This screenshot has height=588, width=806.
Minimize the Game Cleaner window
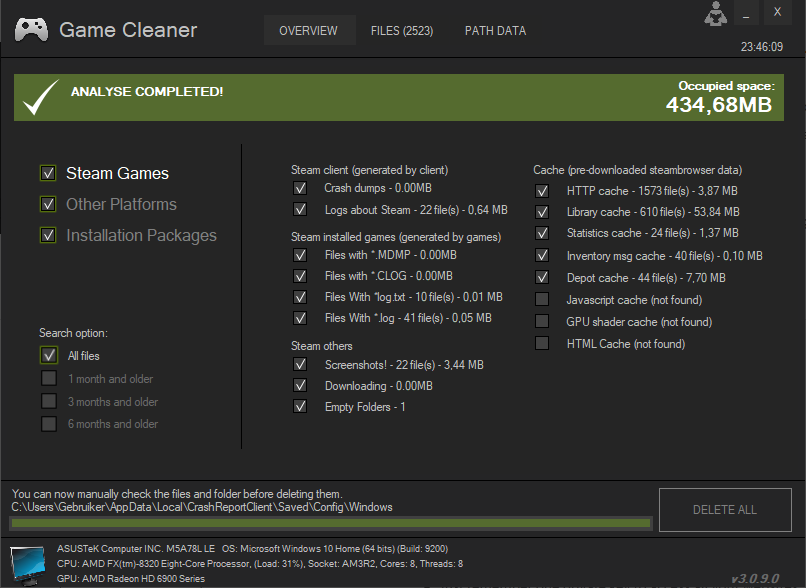click(x=746, y=12)
